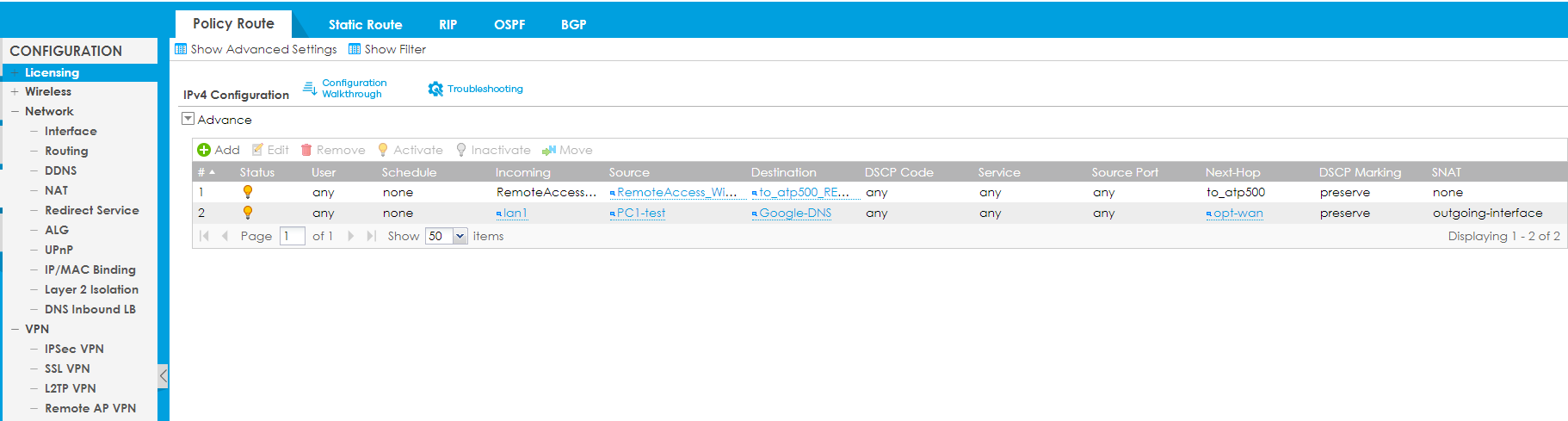Image resolution: width=1568 pixels, height=421 pixels.
Task: Click the status bulb of rule 2
Action: 248,213
